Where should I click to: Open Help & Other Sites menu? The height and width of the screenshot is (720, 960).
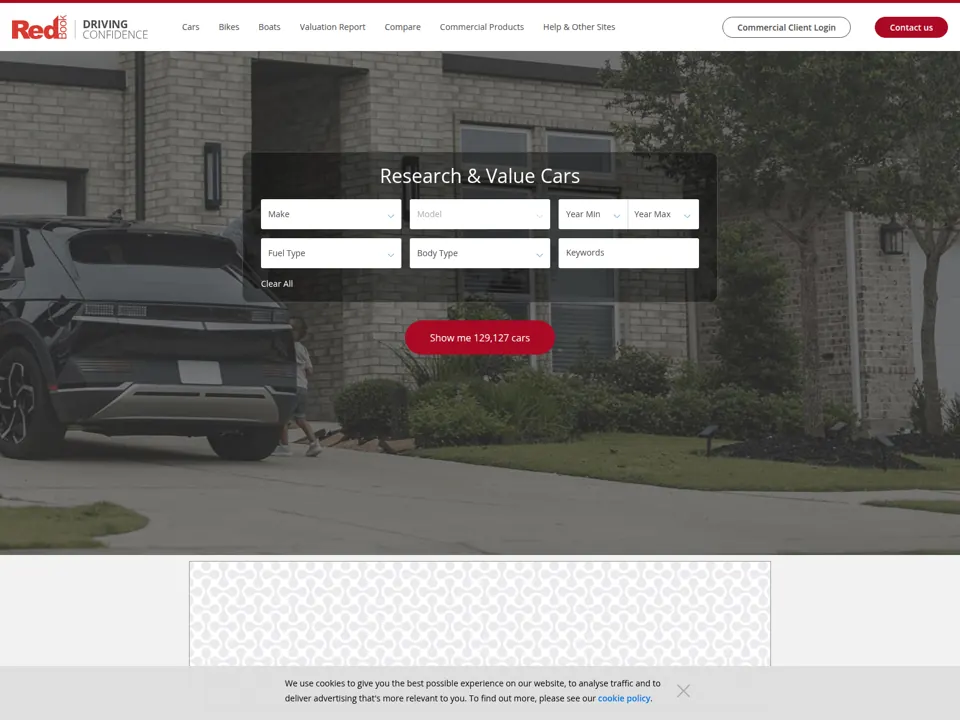[579, 27]
